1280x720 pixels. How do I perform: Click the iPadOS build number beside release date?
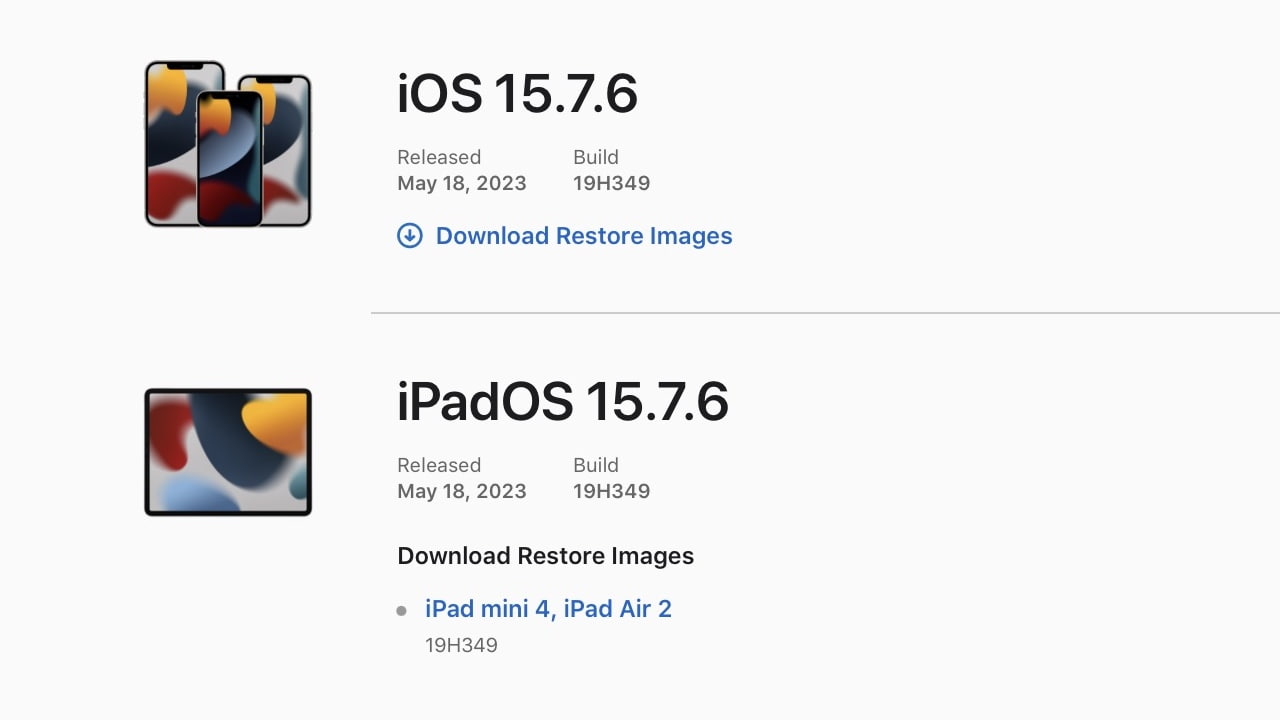pos(611,491)
